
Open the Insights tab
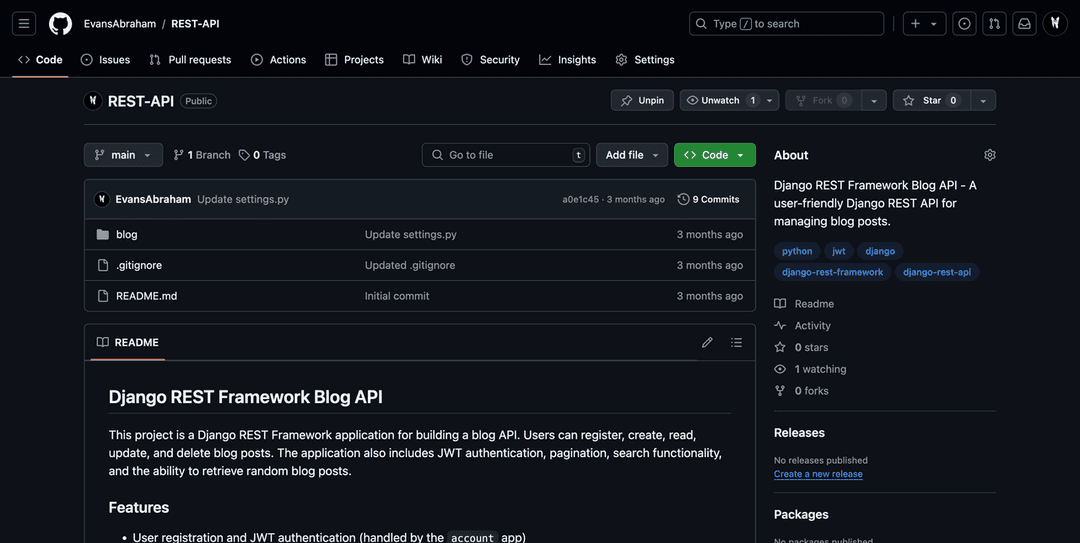pos(568,60)
